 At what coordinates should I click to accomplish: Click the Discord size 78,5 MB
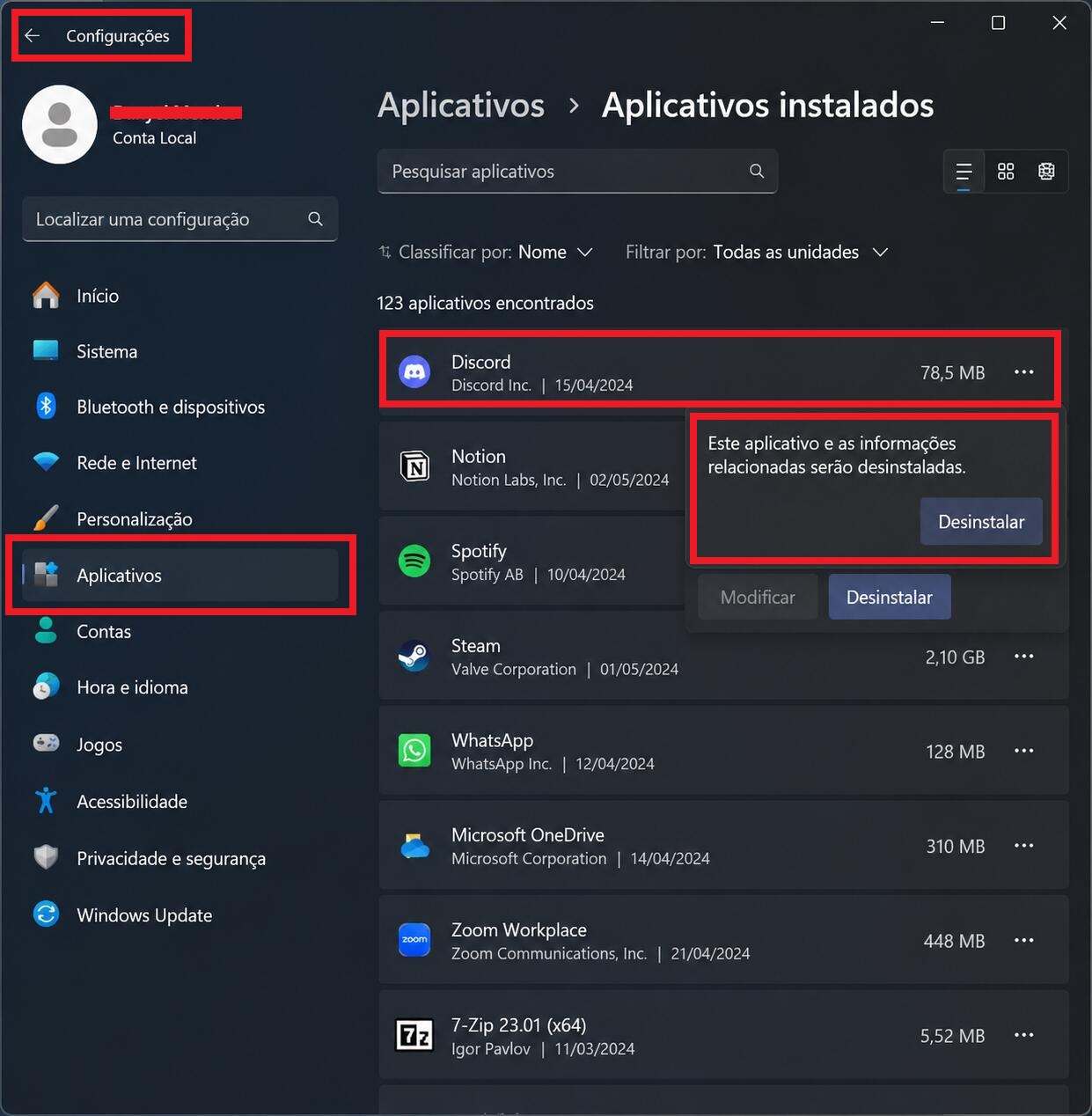[x=953, y=372]
